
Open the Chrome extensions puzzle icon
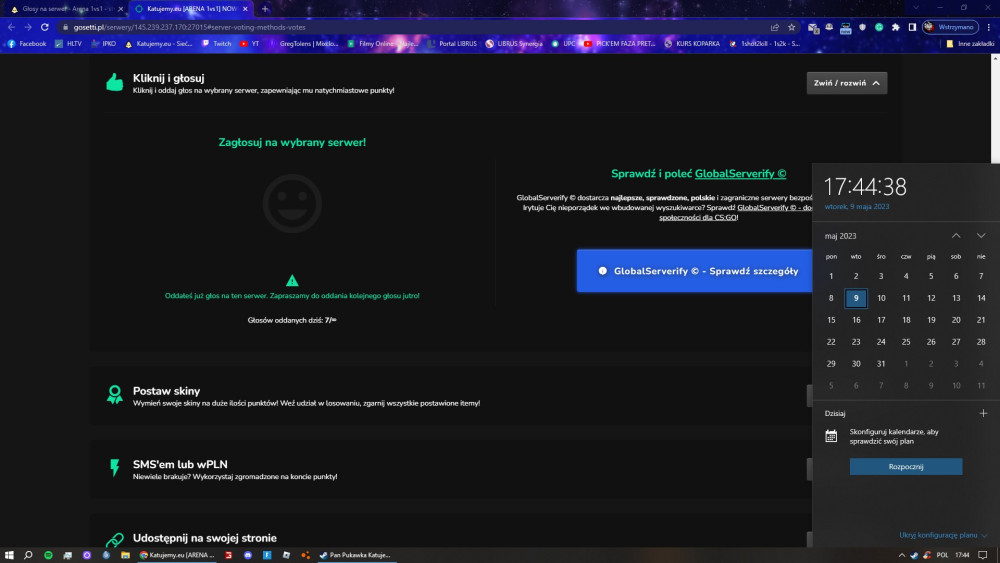pyautogui.click(x=895, y=27)
